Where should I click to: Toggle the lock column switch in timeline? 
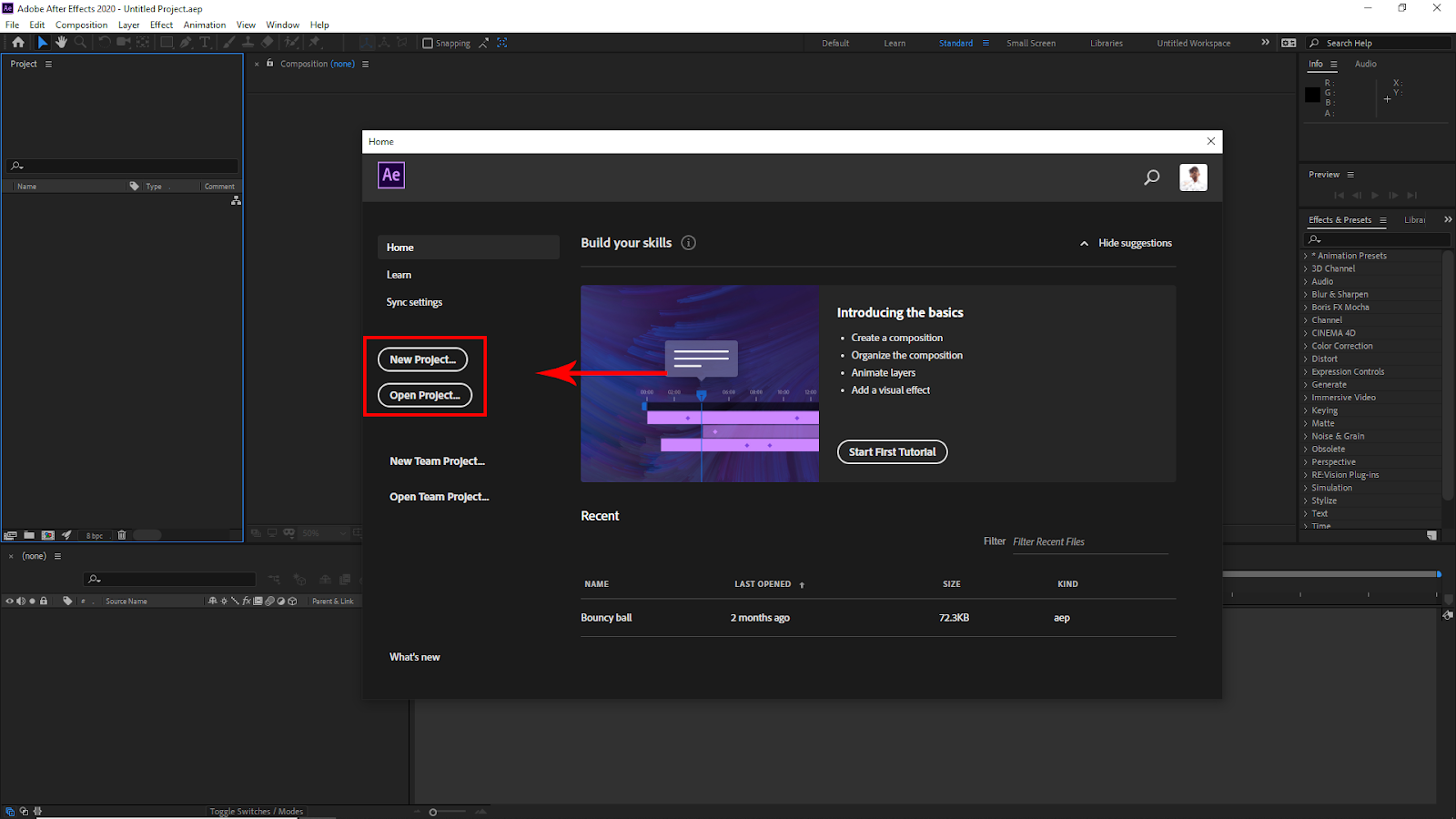pos(44,601)
